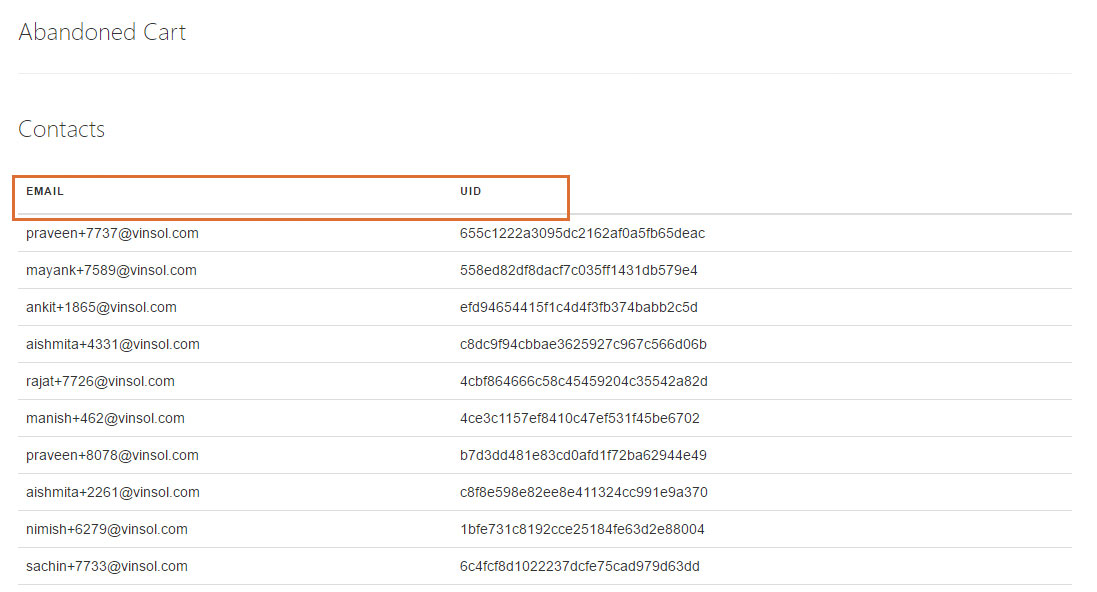This screenshot has height=592, width=1097.
Task: Click email aishmita+2261@vinsol.com
Action: coord(113,493)
